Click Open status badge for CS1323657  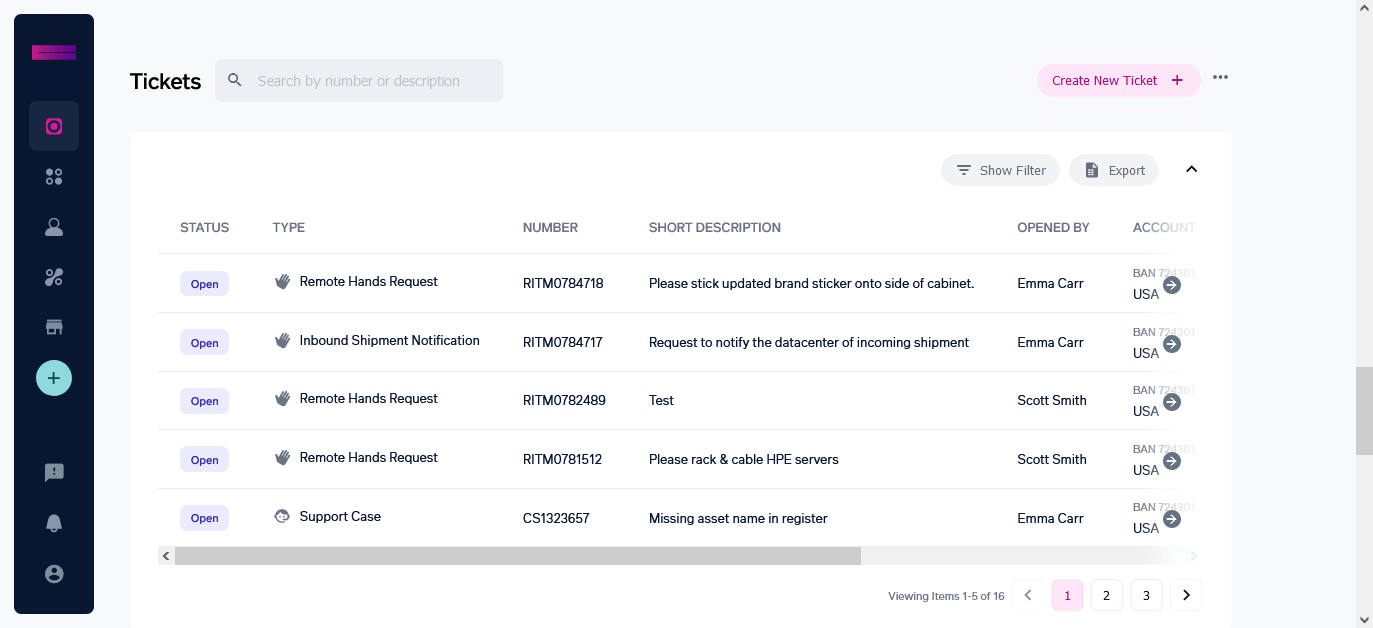(x=204, y=518)
